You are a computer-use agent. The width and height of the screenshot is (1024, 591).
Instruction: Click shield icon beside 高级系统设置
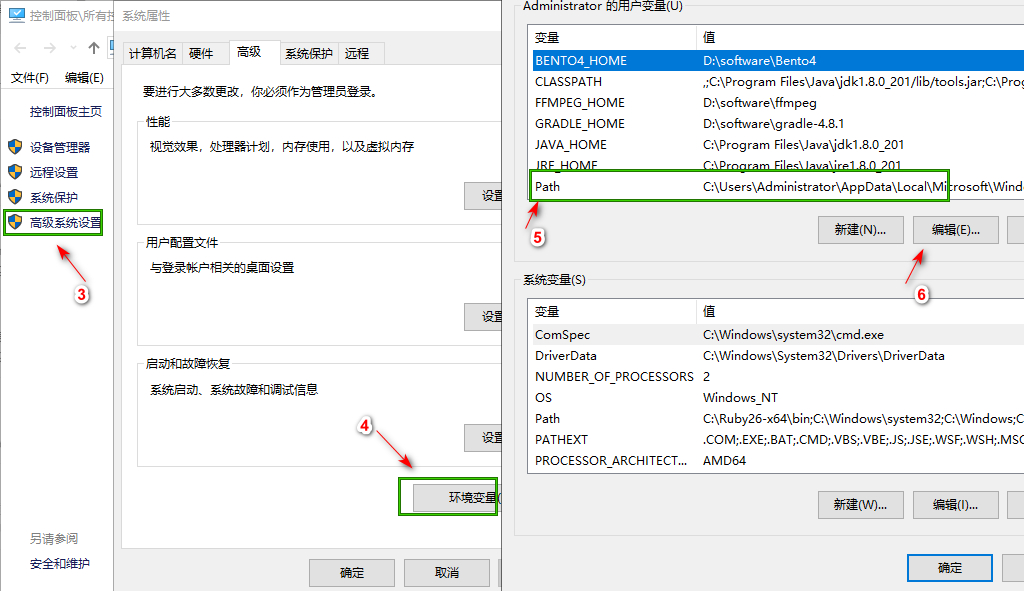click(x=15, y=222)
